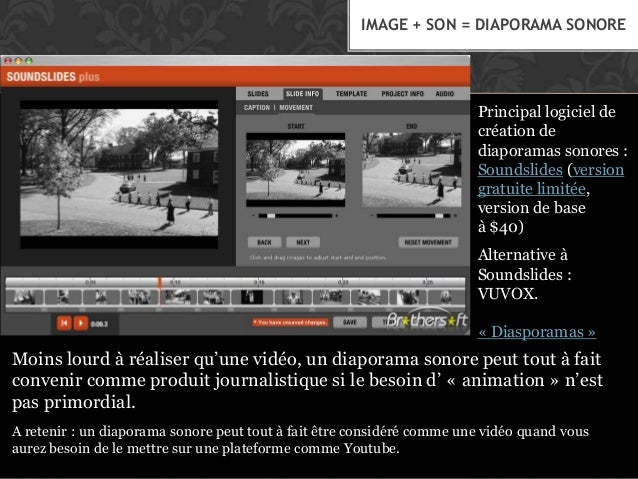Open the Soundslides hyperlink
The width and height of the screenshot is (638, 479).
(x=520, y=170)
